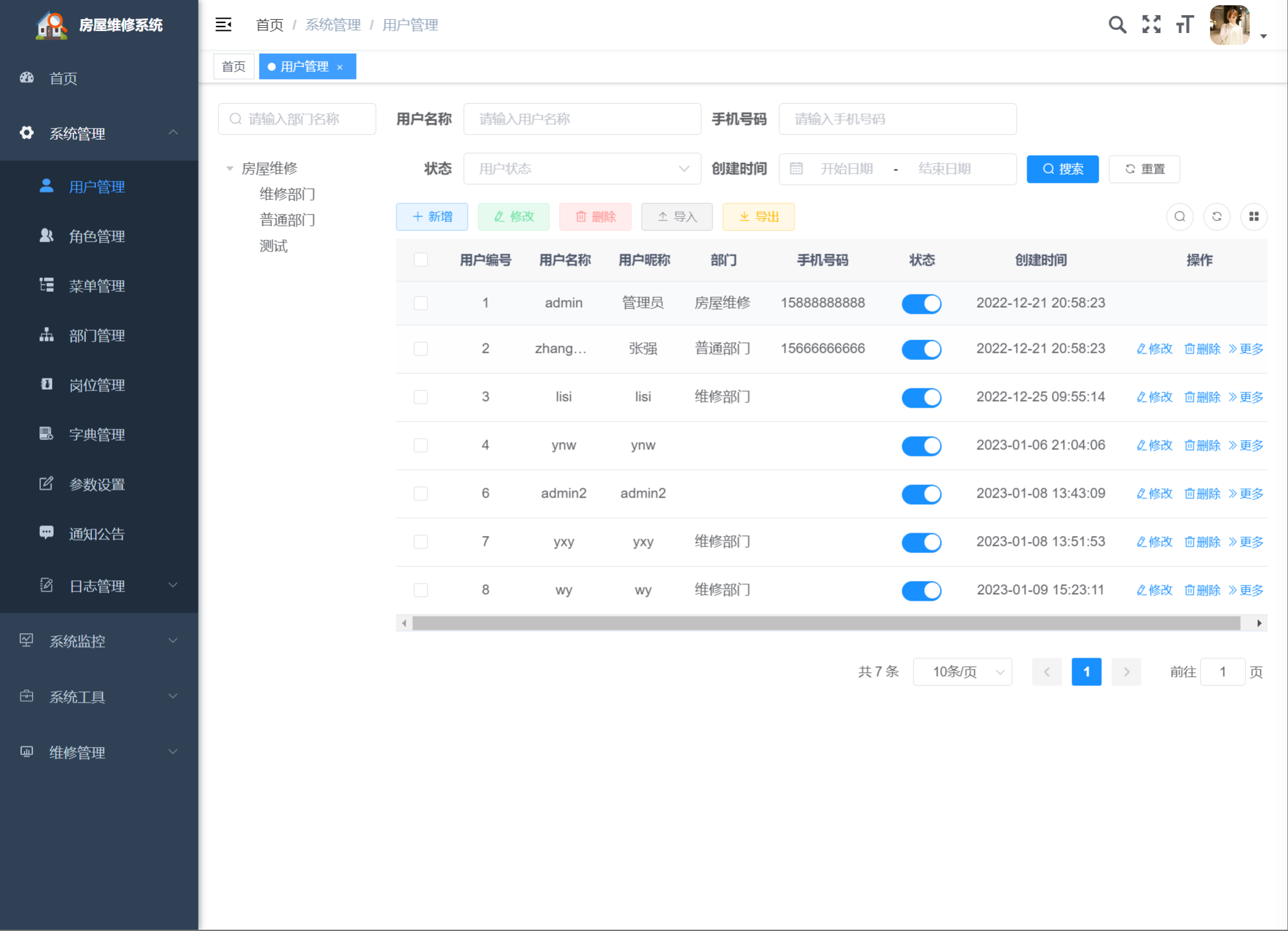Click the user avatar picture

1229,25
